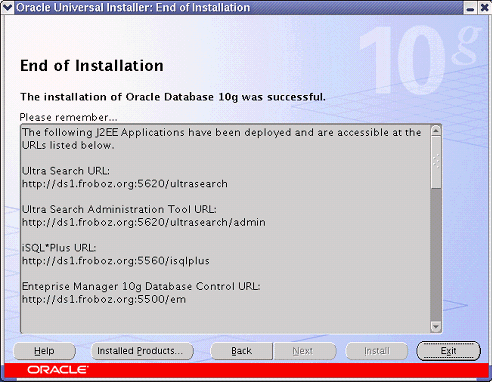Click 'Enteprise Manager 10g Database Control URL:' label

pyautogui.click(x=141, y=286)
